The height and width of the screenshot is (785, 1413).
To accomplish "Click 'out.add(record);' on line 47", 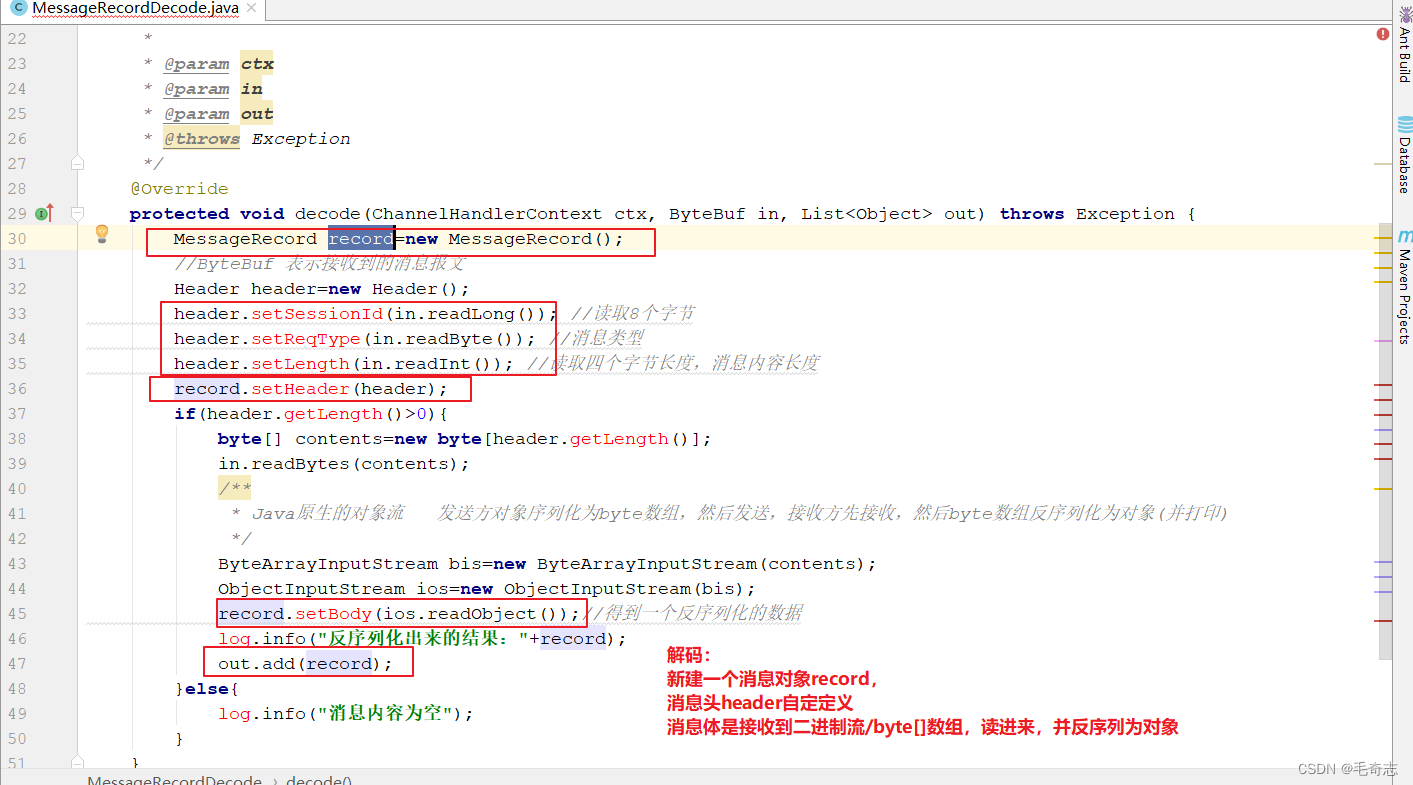I will tap(306, 664).
